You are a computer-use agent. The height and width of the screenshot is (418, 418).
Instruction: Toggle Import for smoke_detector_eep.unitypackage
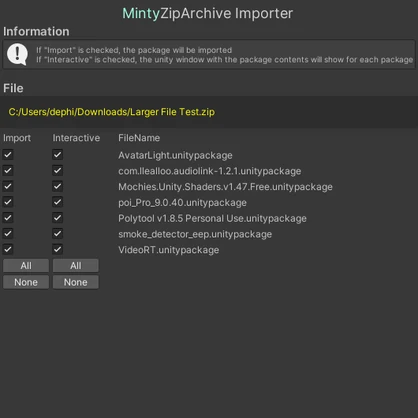[x=8, y=234]
